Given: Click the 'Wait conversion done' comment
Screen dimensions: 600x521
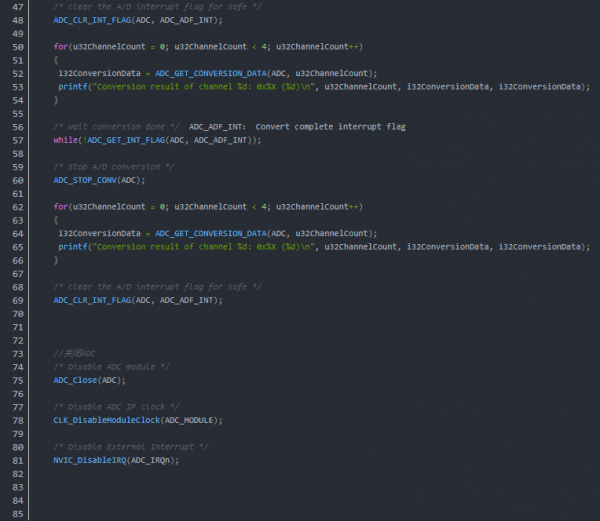Looking at the screenshot, I should pyautogui.click(x=117, y=127).
